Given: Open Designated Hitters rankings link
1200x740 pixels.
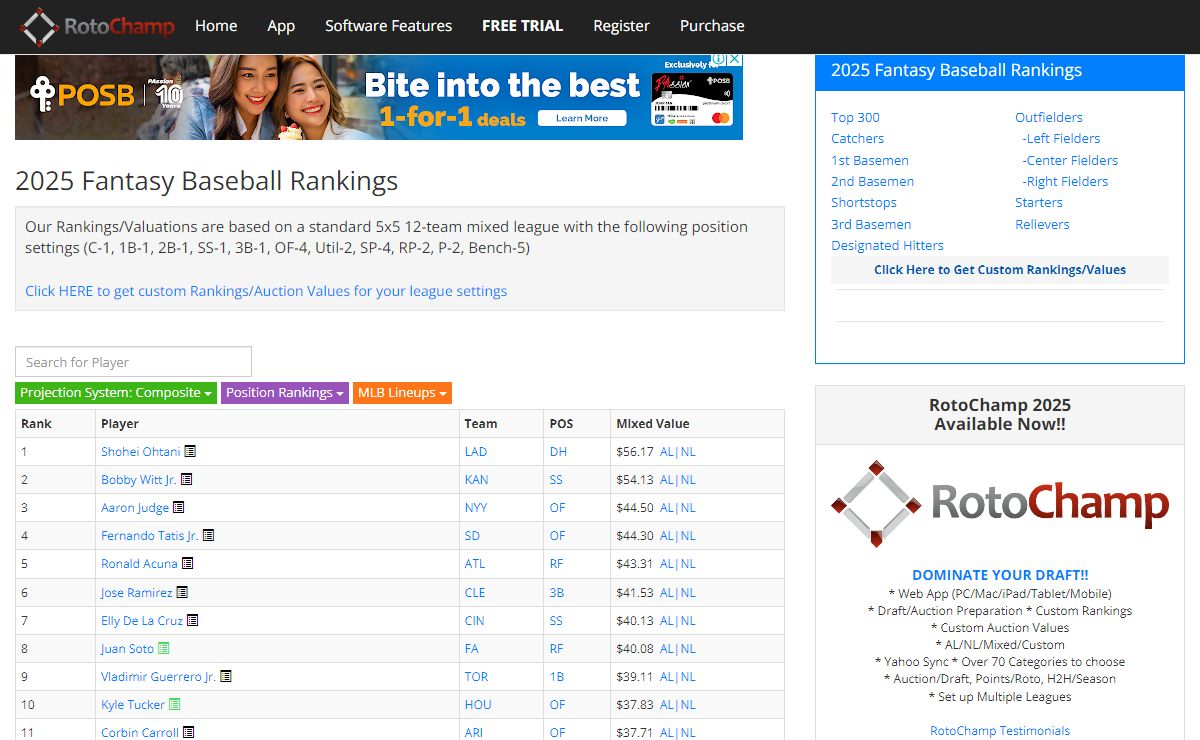Looking at the screenshot, I should (888, 246).
